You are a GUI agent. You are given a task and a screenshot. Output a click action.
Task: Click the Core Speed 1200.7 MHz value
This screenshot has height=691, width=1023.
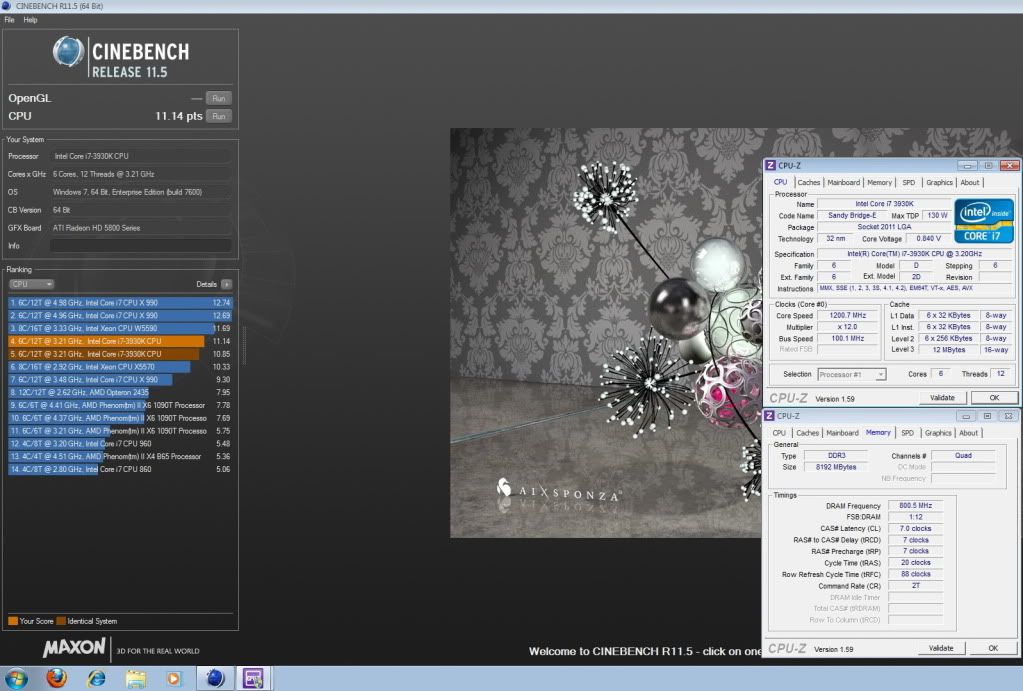(x=848, y=315)
